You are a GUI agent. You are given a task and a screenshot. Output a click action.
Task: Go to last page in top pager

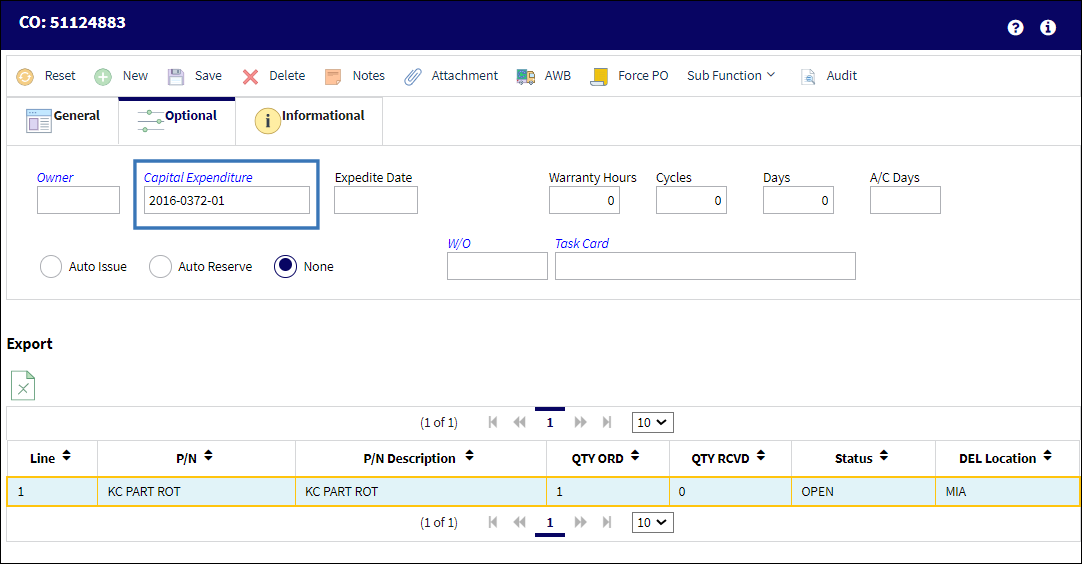(607, 422)
